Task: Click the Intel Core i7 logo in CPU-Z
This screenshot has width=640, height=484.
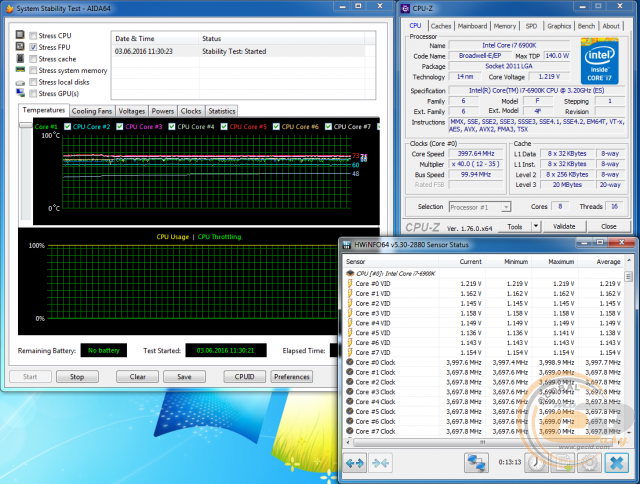Action: click(x=600, y=61)
